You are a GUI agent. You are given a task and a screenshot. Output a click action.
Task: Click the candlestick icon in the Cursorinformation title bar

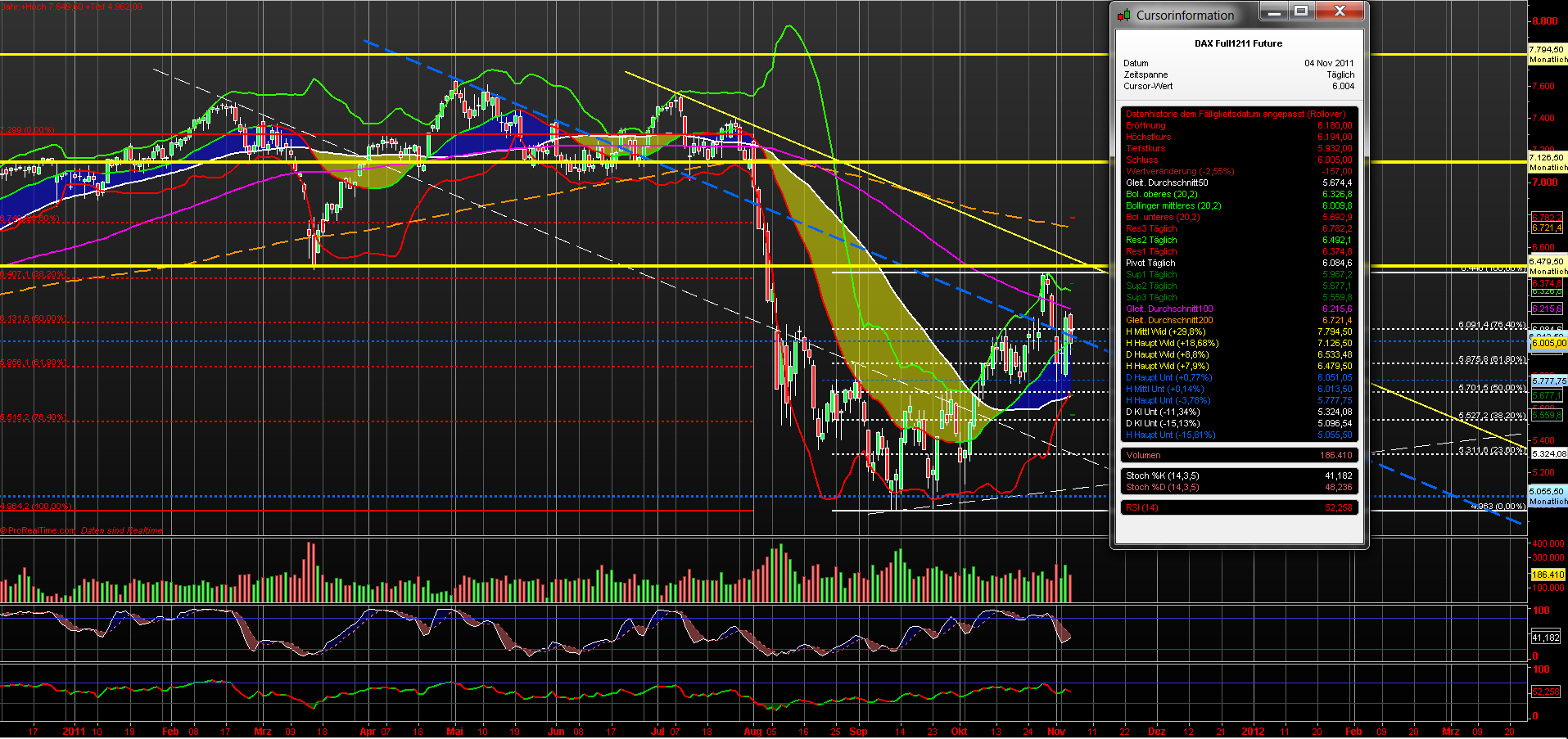coord(1123,14)
